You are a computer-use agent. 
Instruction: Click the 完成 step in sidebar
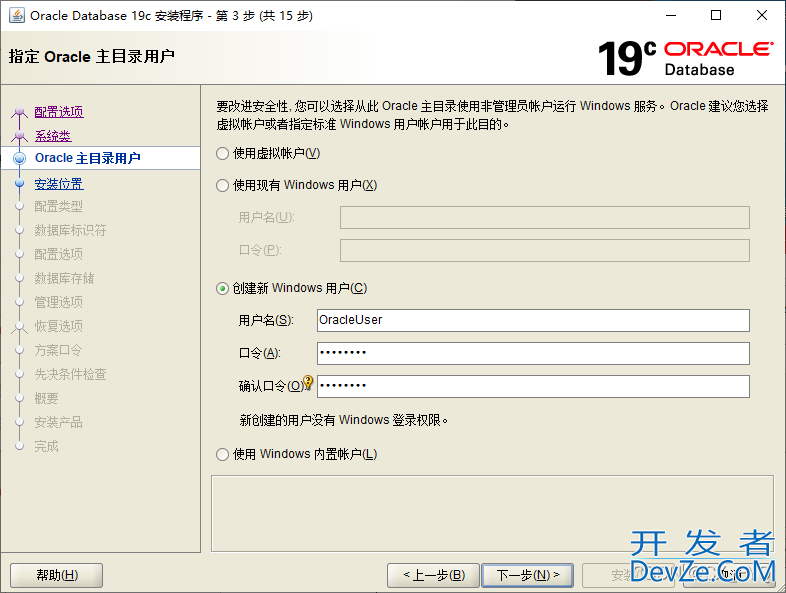46,447
